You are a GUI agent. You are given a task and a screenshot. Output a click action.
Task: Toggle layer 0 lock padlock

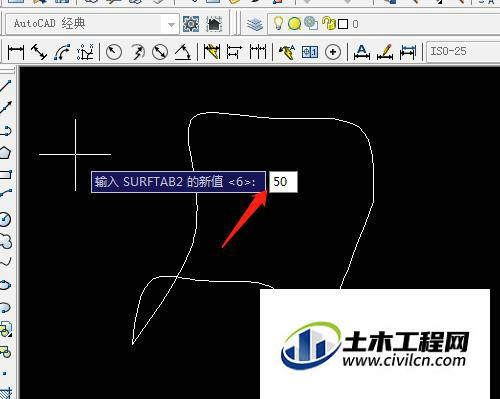pyautogui.click(x=328, y=24)
